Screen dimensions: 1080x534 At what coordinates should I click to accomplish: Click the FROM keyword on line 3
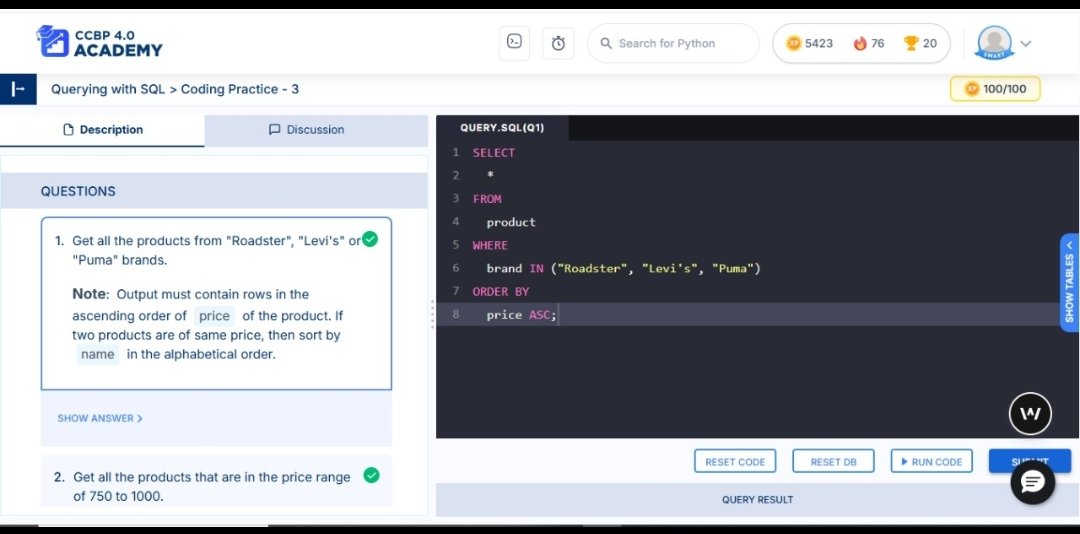click(487, 199)
